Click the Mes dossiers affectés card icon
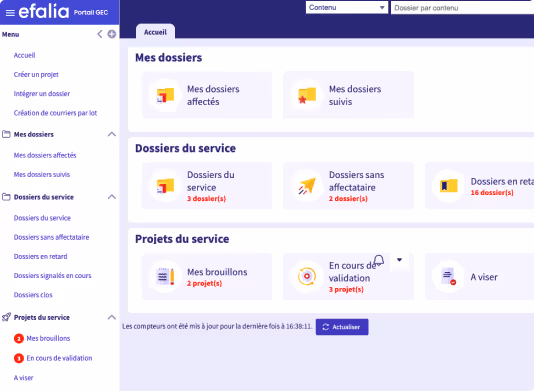 point(165,95)
